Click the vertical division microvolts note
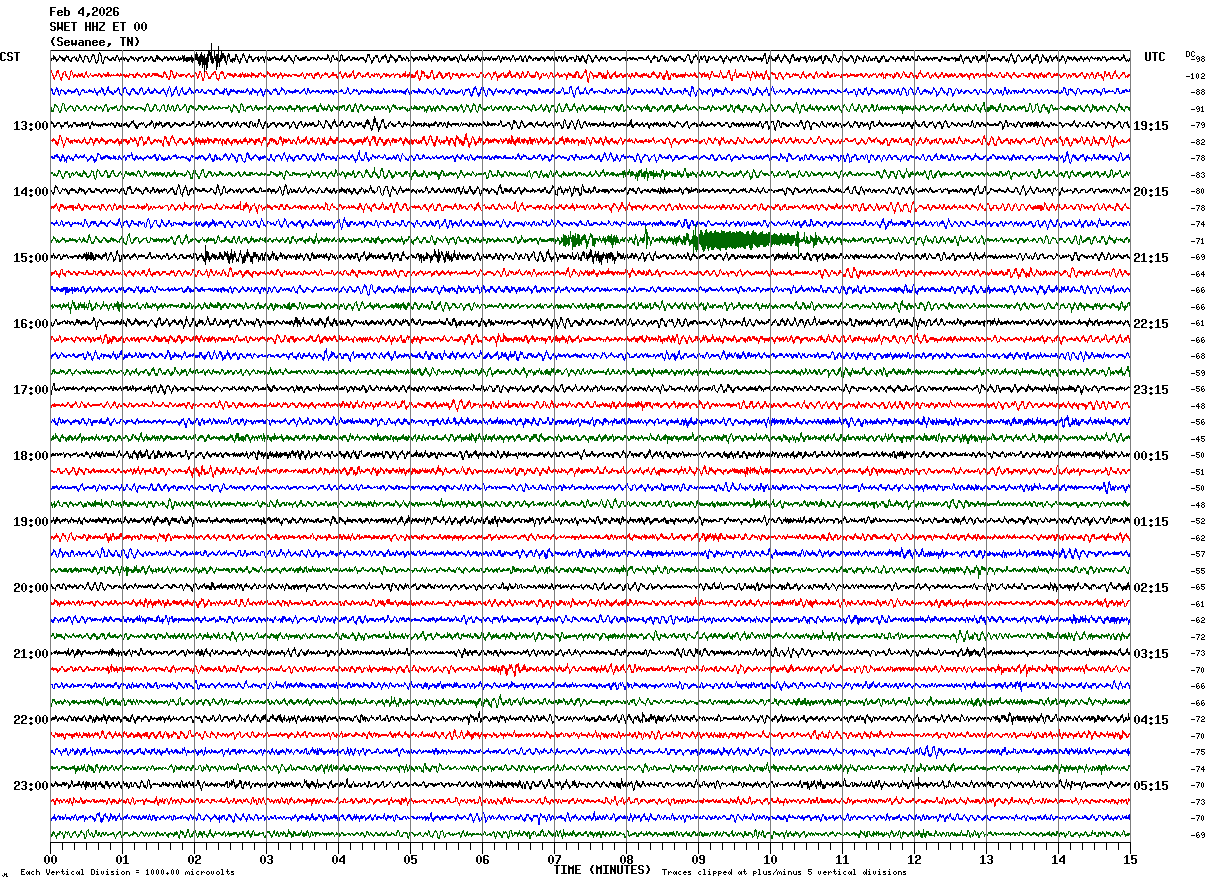 coord(127,872)
